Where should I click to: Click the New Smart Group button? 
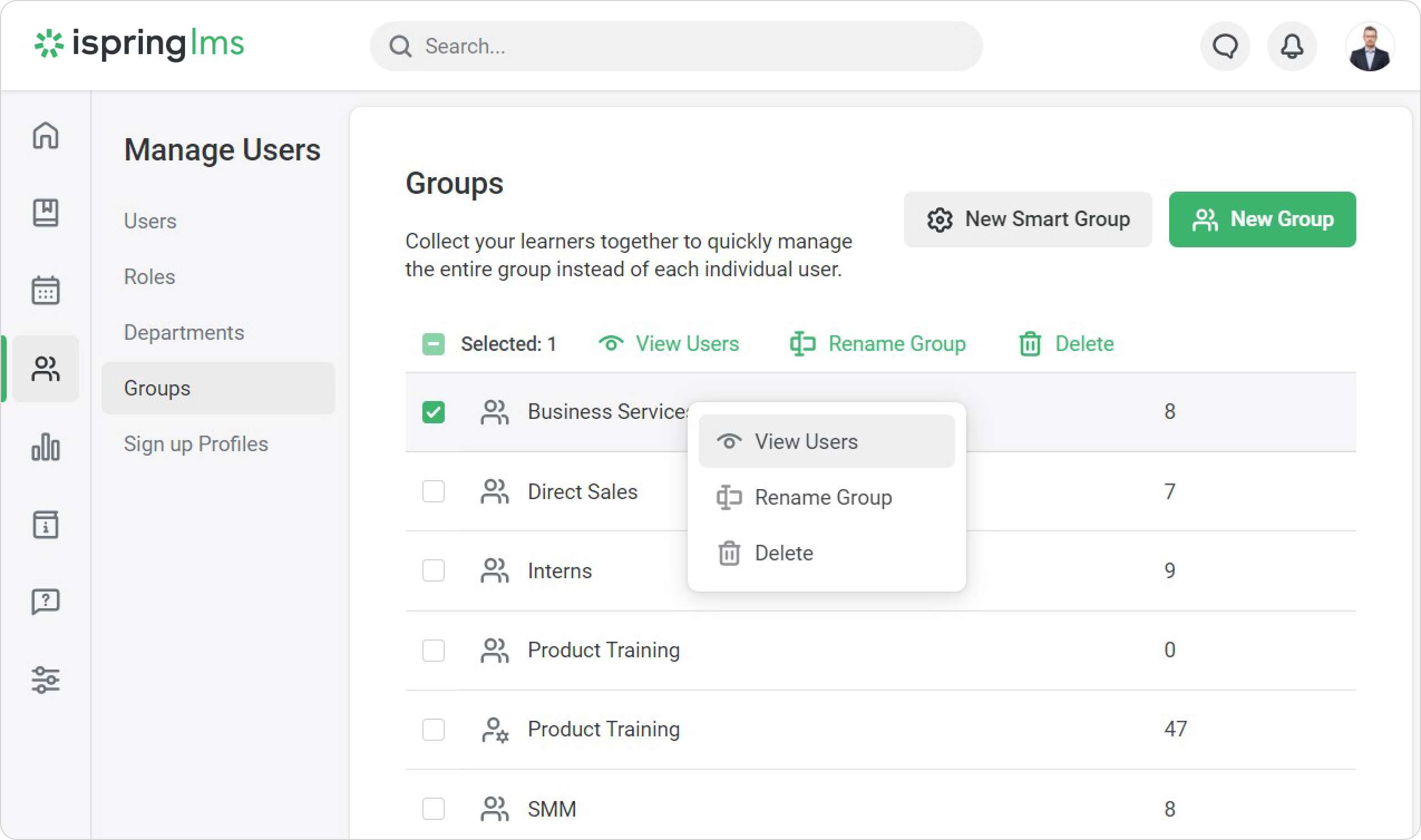pos(1027,219)
